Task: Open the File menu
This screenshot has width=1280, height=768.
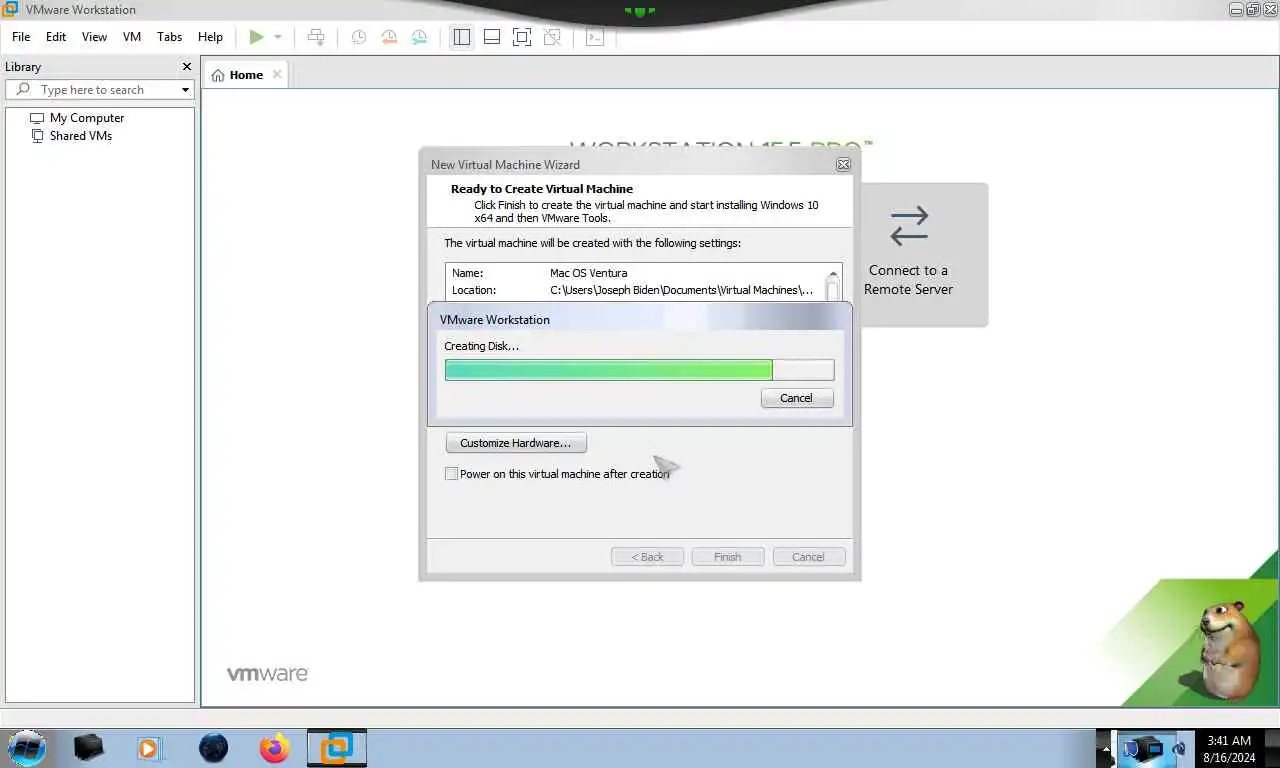Action: 21,36
